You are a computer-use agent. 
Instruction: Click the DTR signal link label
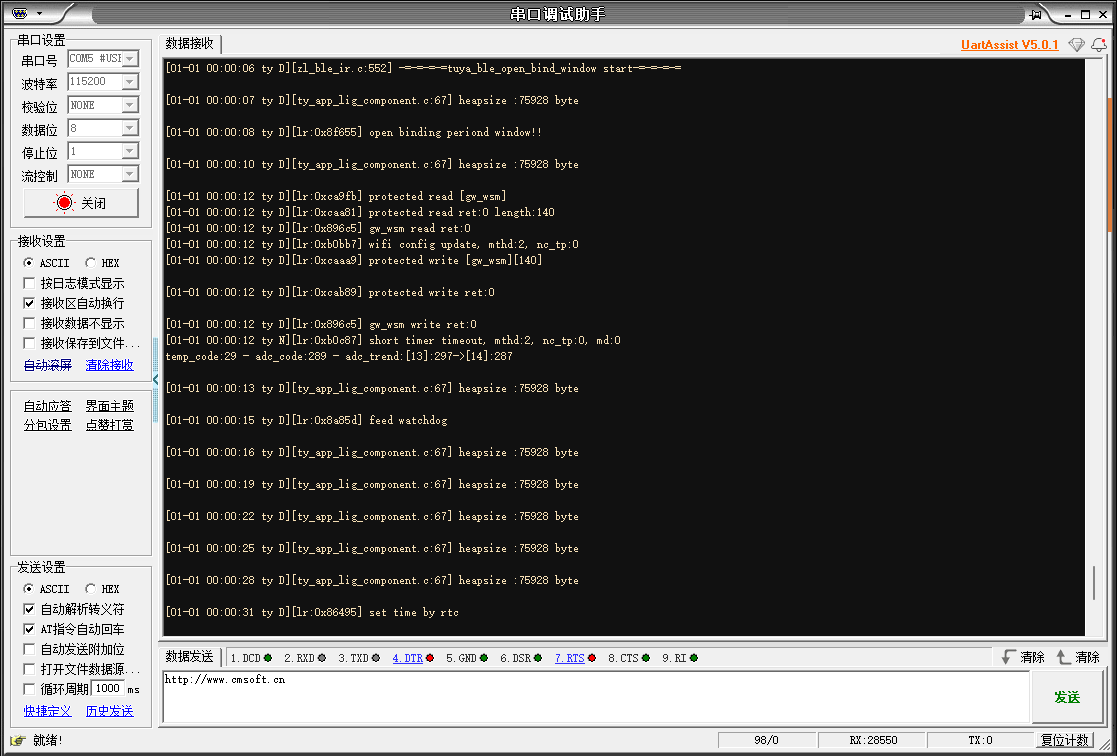[407, 658]
